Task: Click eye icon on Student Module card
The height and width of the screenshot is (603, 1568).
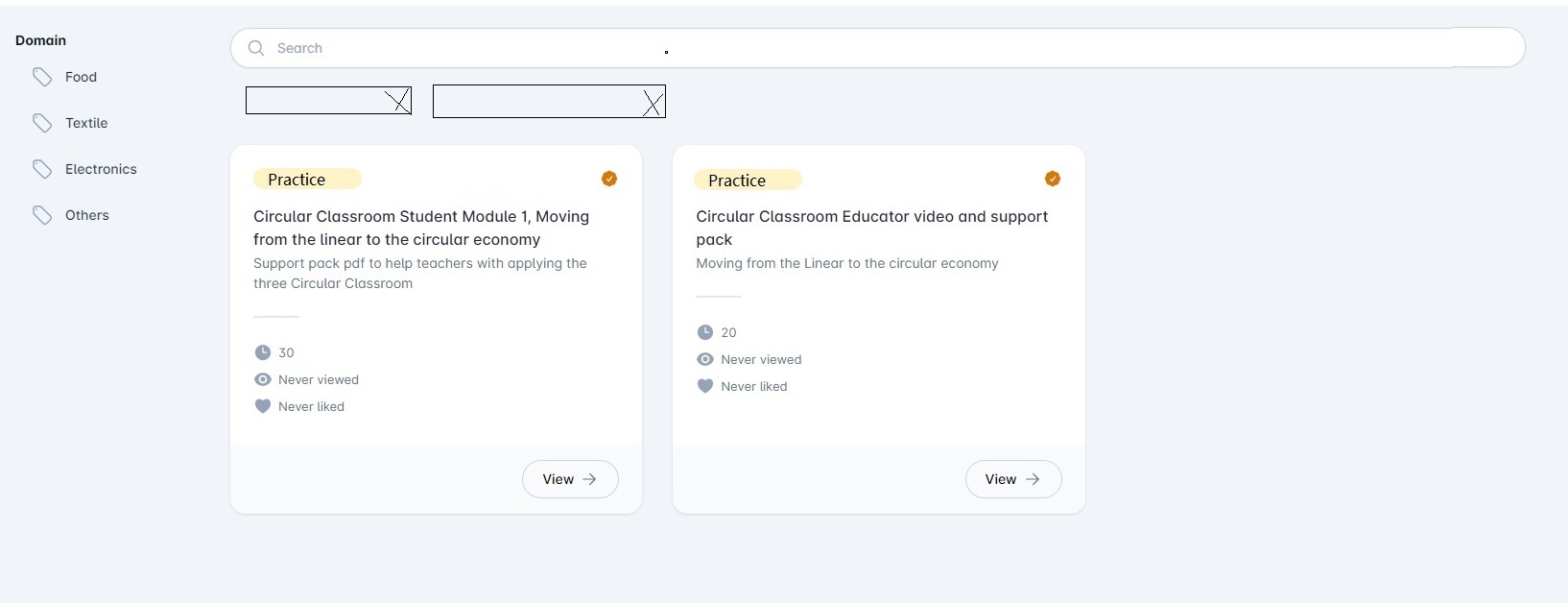Action: coord(263,379)
